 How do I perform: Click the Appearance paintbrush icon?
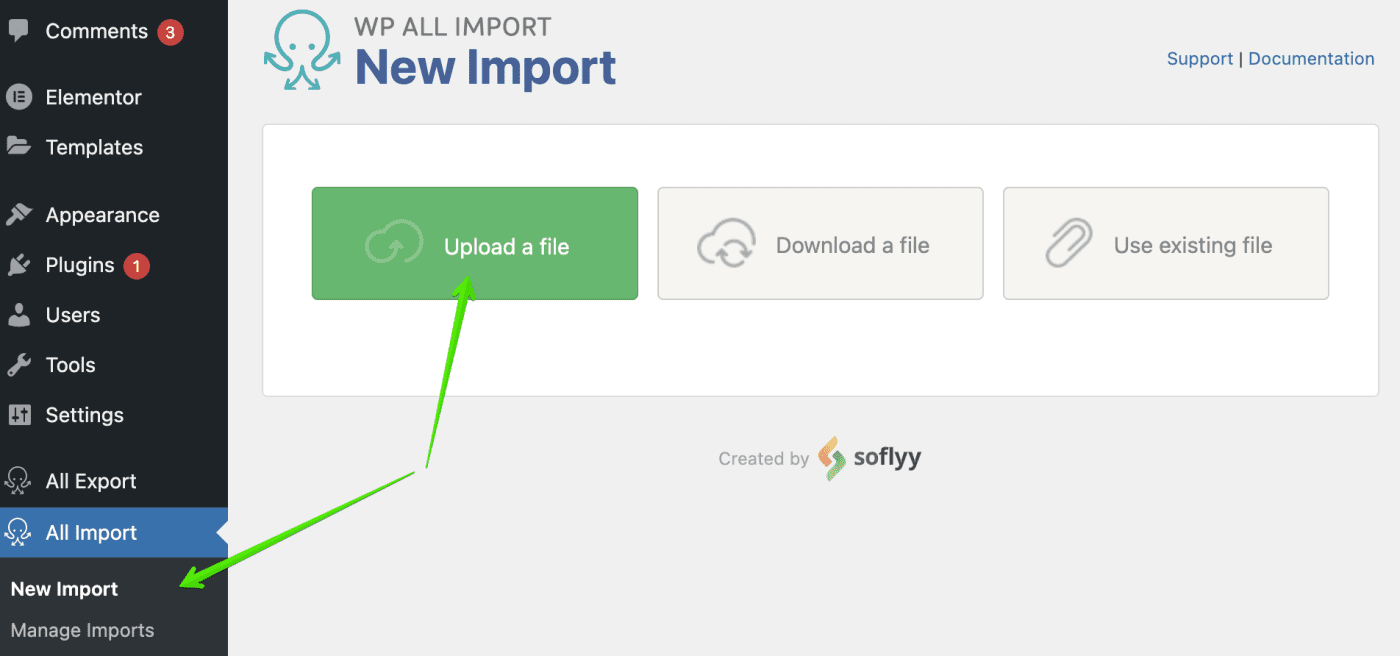[x=18, y=215]
